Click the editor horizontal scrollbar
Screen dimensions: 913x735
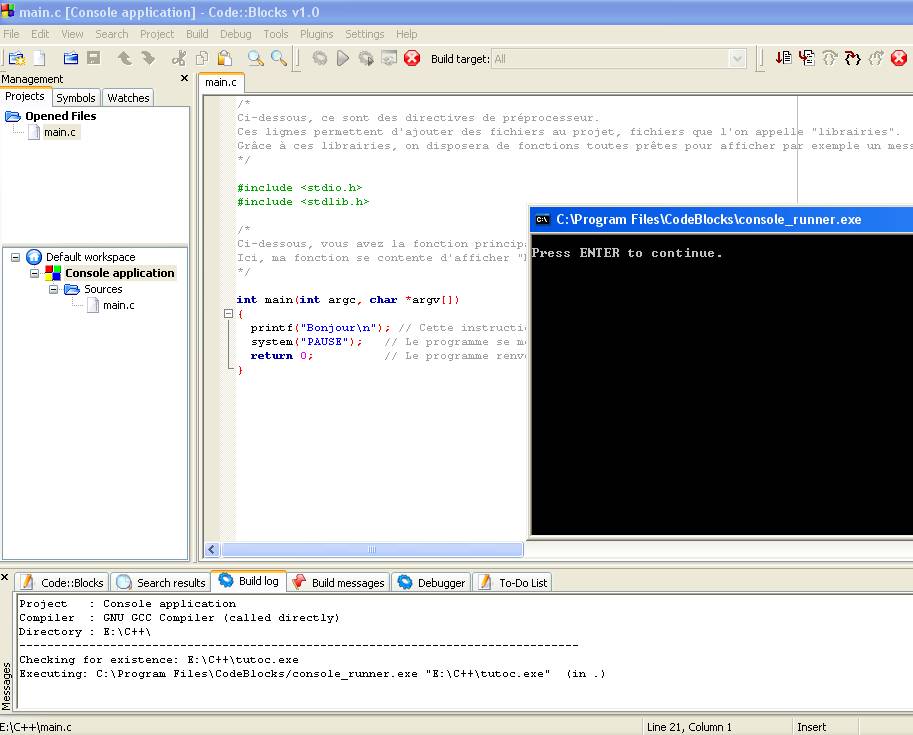371,550
